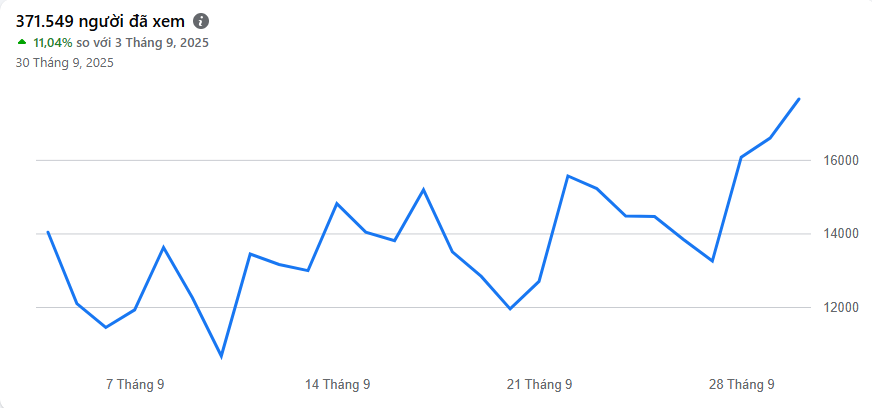Click the "371.549 người đã xem" heading
This screenshot has height=408, width=872.
point(100,21)
